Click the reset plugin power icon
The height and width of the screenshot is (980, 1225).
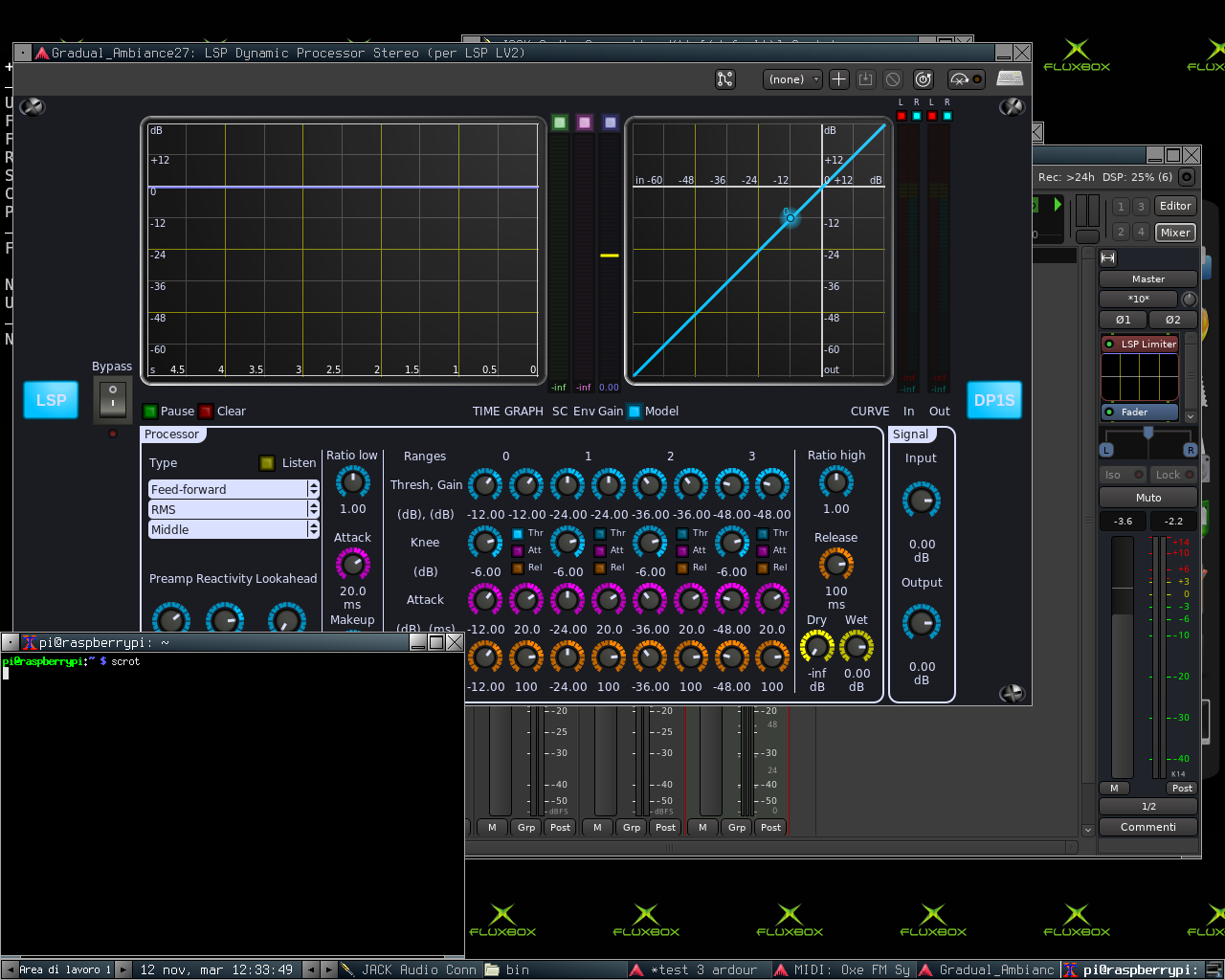pyautogui.click(x=924, y=79)
